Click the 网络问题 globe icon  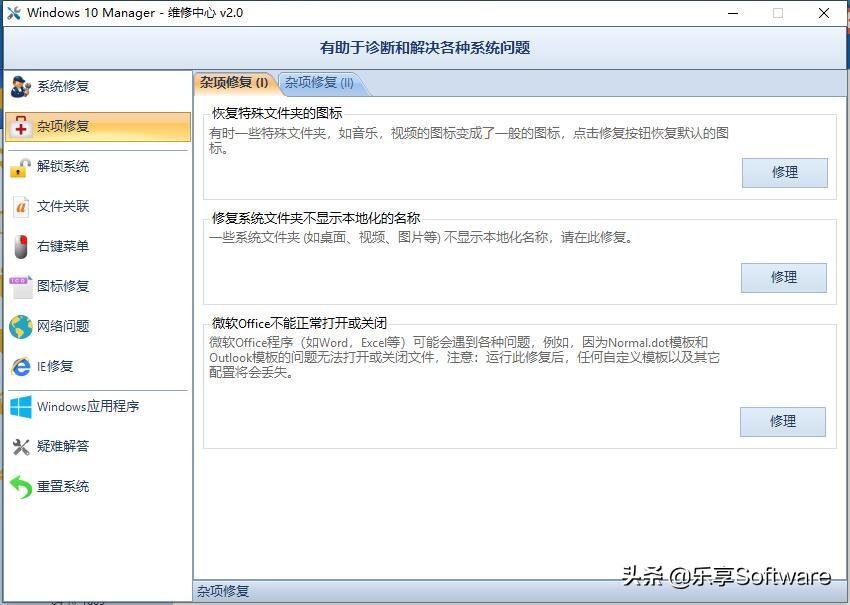(x=21, y=326)
